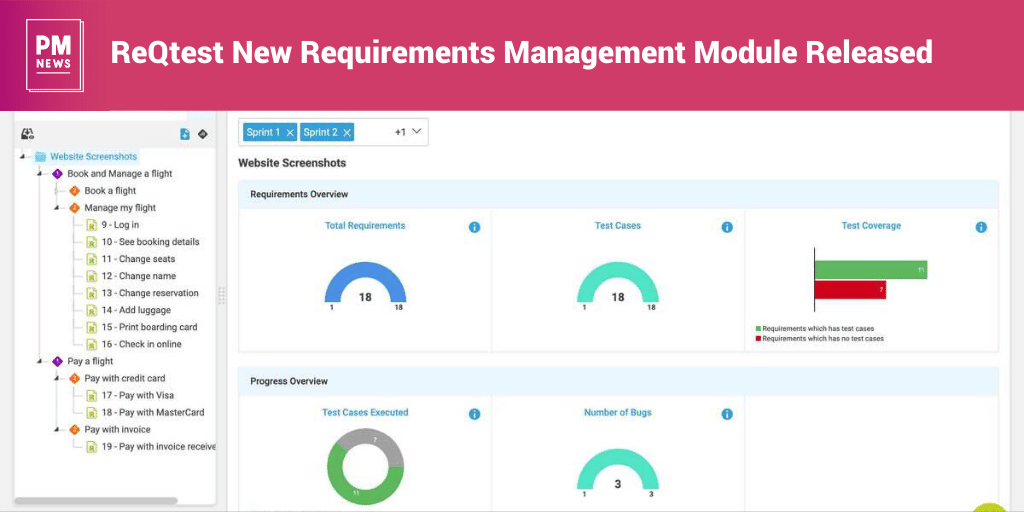Click requirement icon for 17 - Pay with Visa
Viewport: 1024px width, 512px height.
(x=91, y=395)
